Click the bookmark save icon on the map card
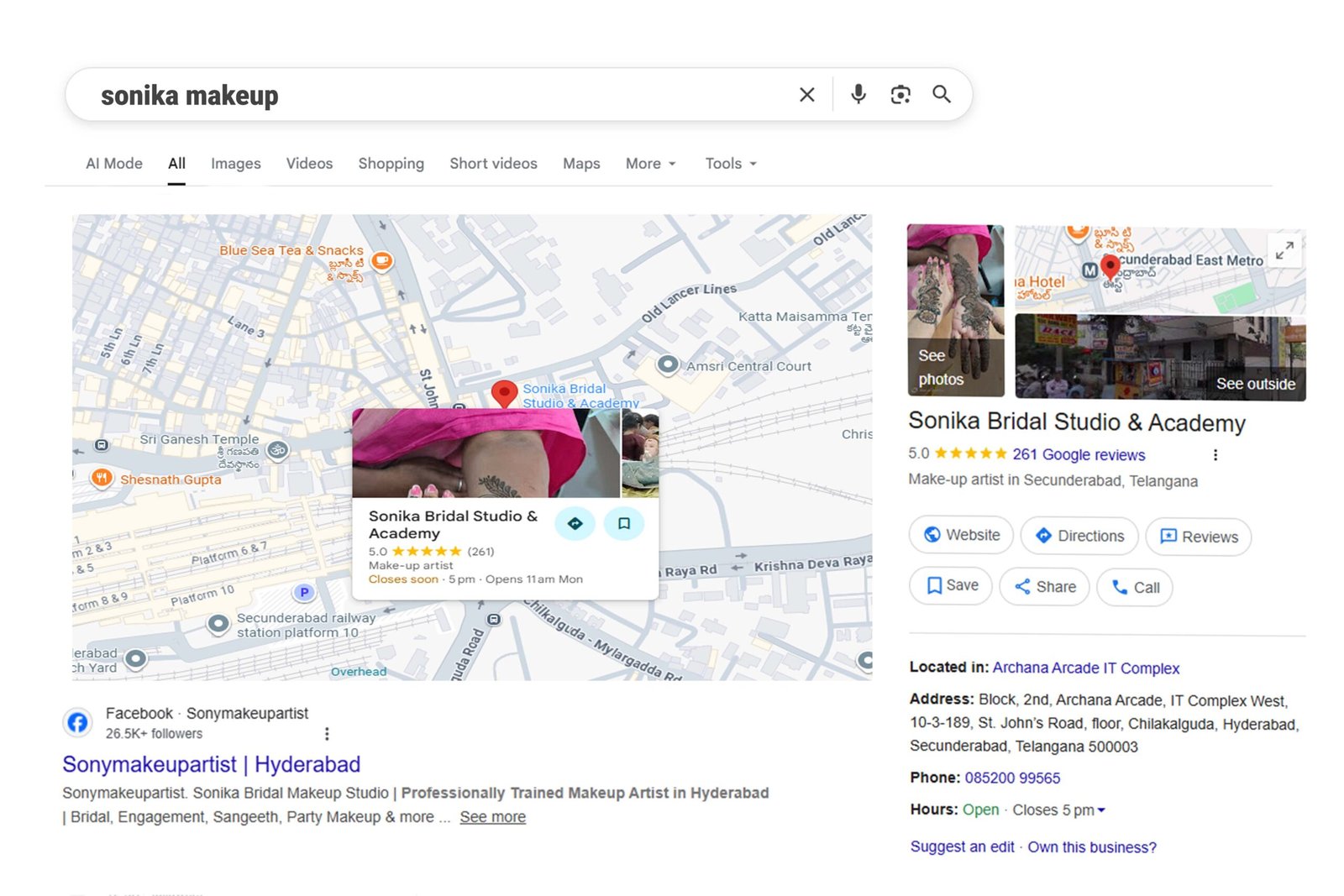This screenshot has width=1344, height=896. (624, 523)
